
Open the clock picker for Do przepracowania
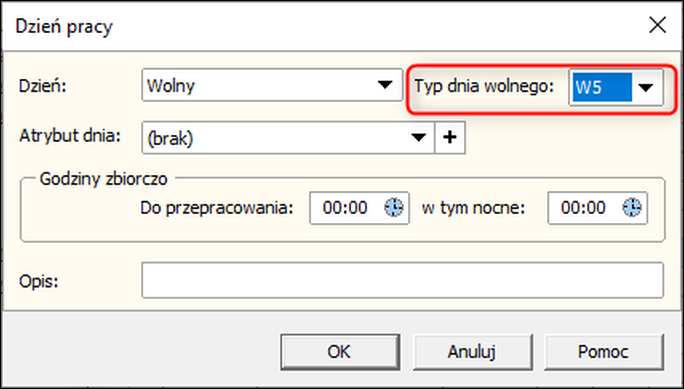point(394,208)
